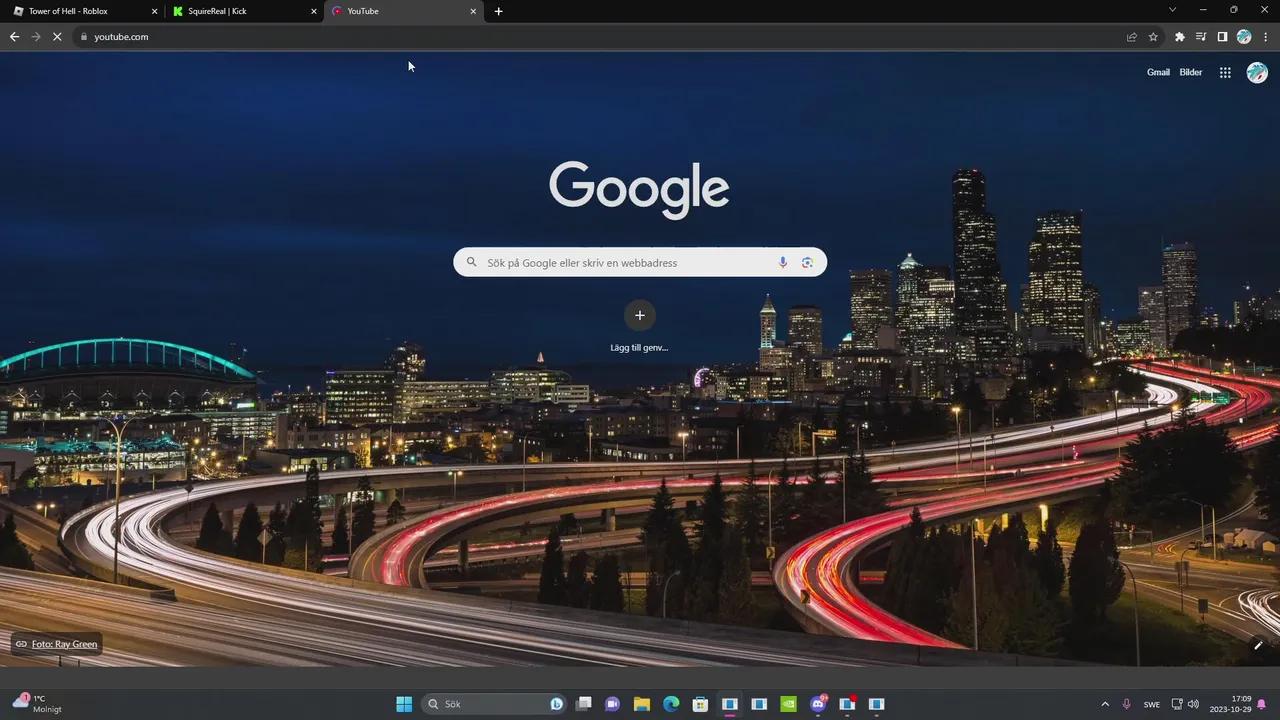Toggle the browser side panel
This screenshot has width=1280, height=720.
(x=1222, y=37)
